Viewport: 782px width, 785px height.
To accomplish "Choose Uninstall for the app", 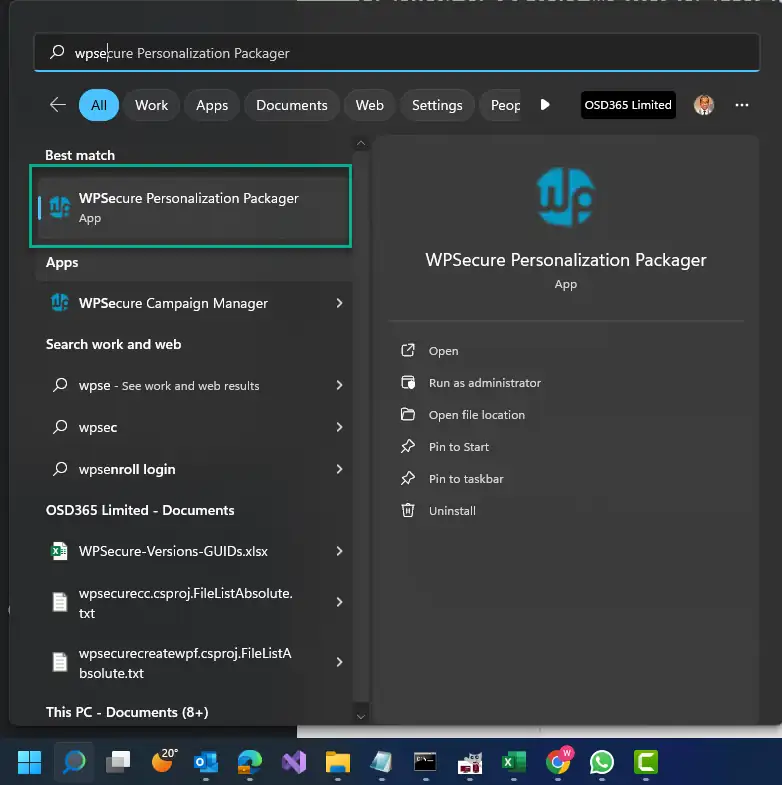I will 452,511.
